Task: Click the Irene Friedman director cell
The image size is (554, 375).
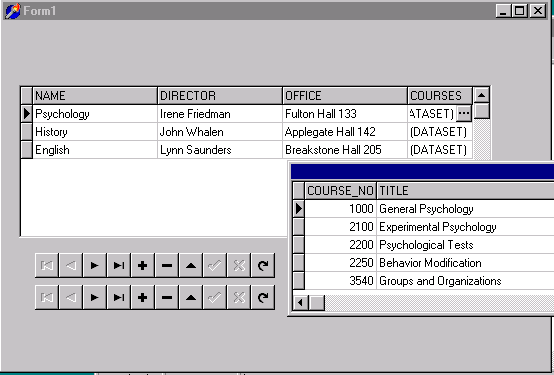Action: 220,114
